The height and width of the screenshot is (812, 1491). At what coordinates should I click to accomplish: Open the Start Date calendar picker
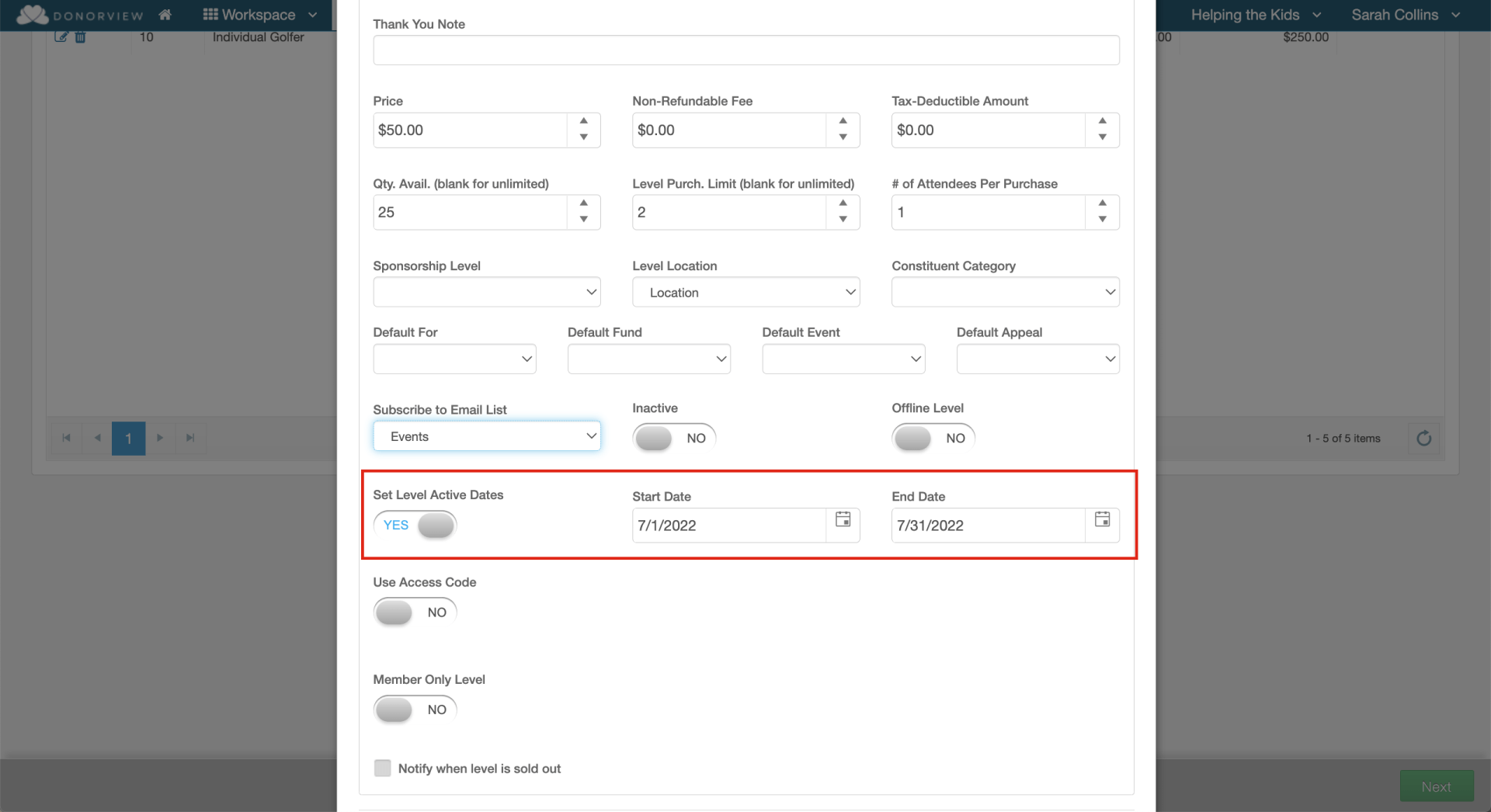tap(843, 520)
